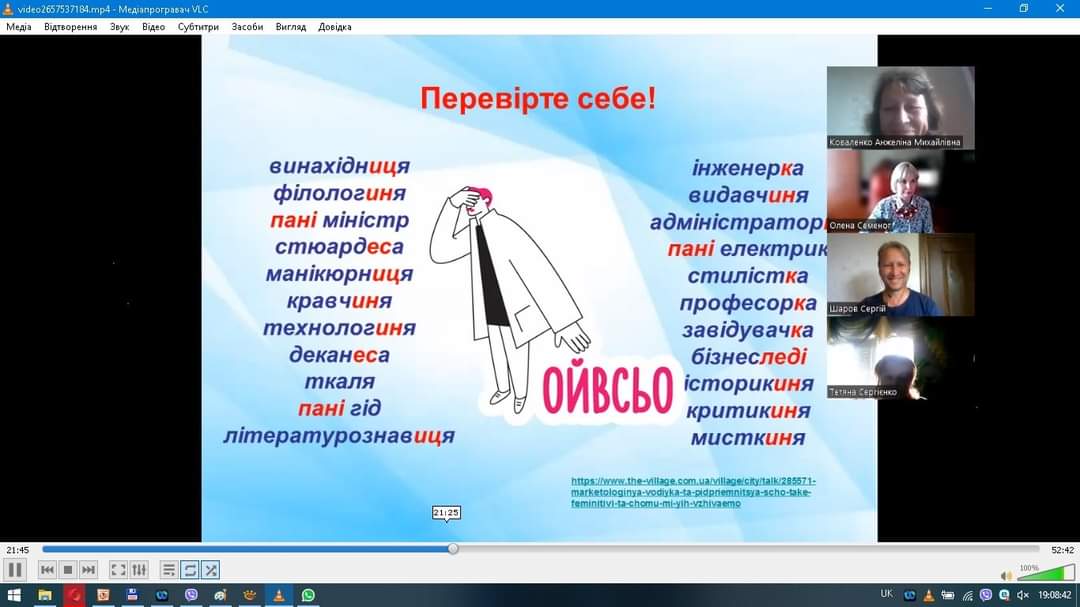Open the Відео menu
Viewport: 1080px width, 607px height.
153,27
